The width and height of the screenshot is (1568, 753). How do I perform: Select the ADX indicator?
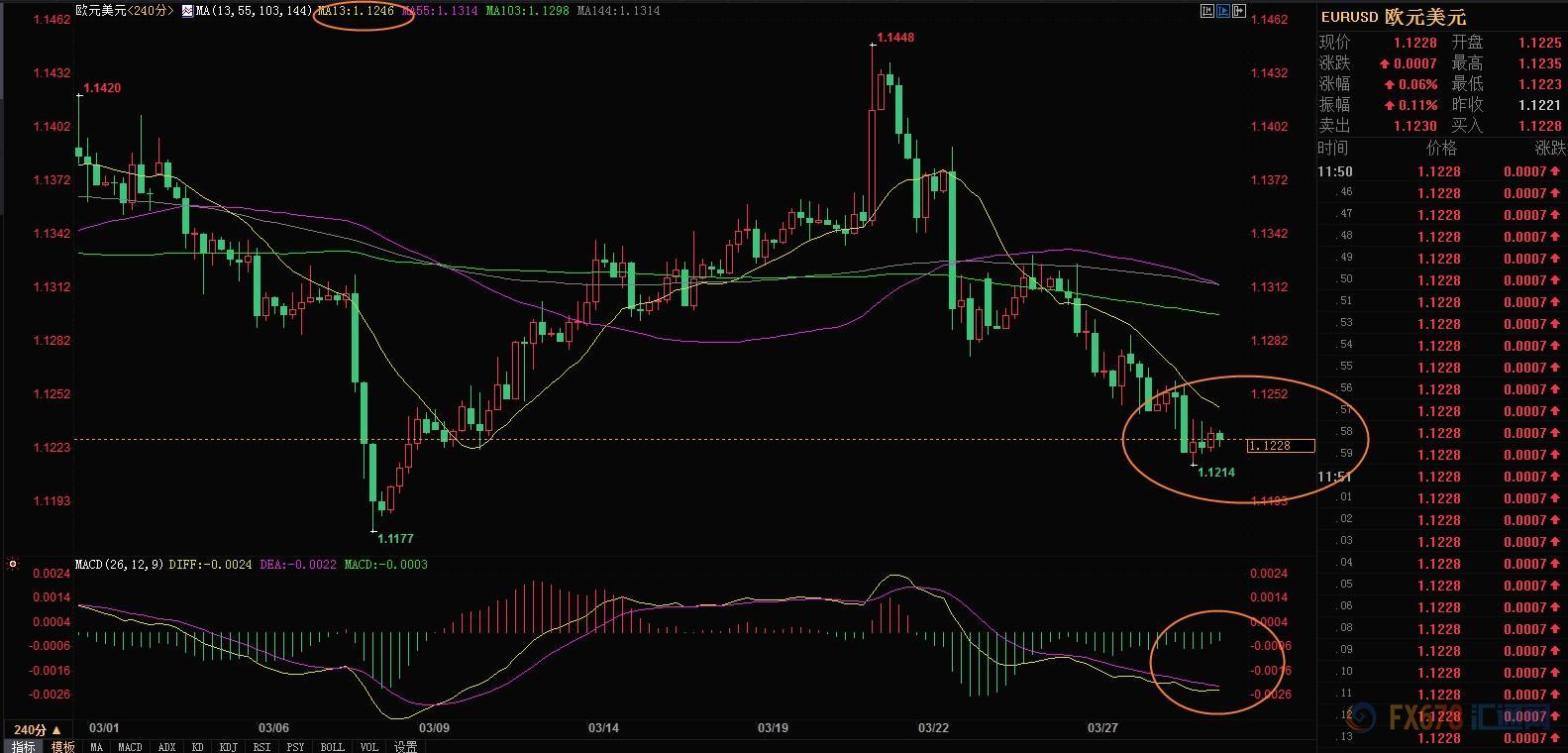click(166, 747)
